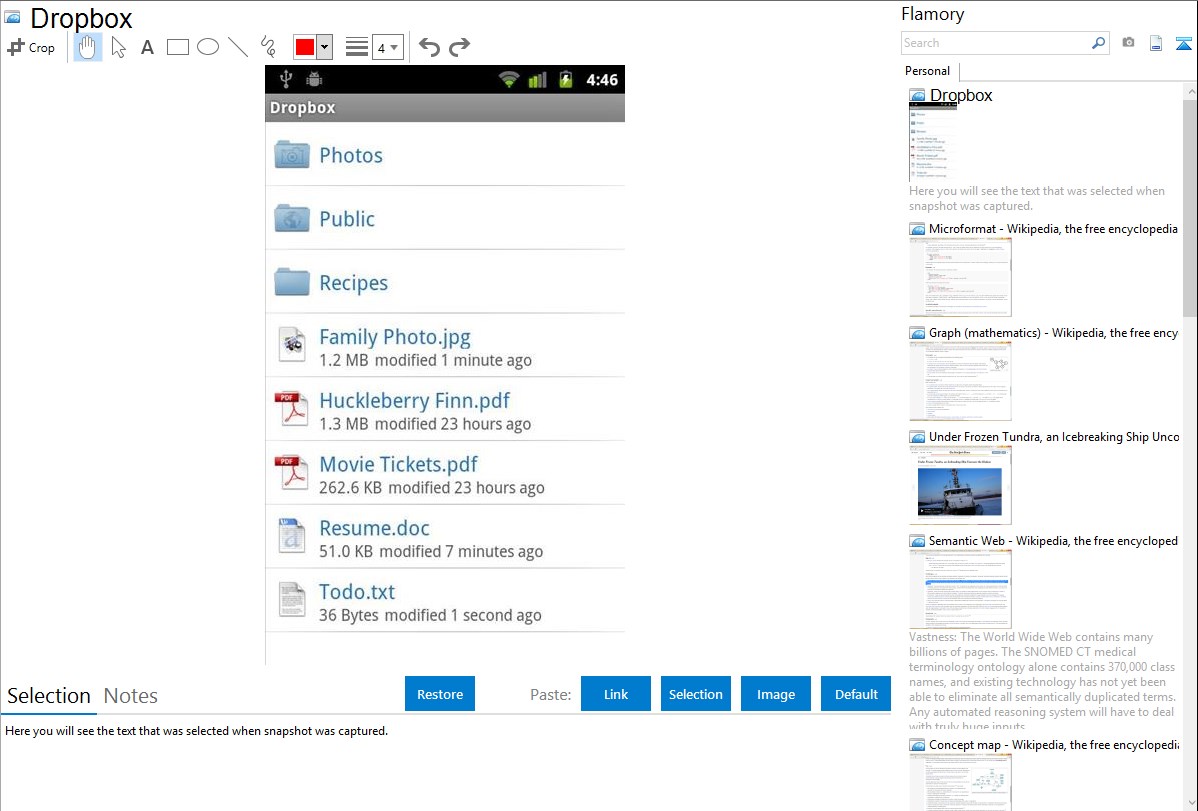Click the Recipes folder icon
Viewport: 1198px width, 811px height.
(x=292, y=282)
